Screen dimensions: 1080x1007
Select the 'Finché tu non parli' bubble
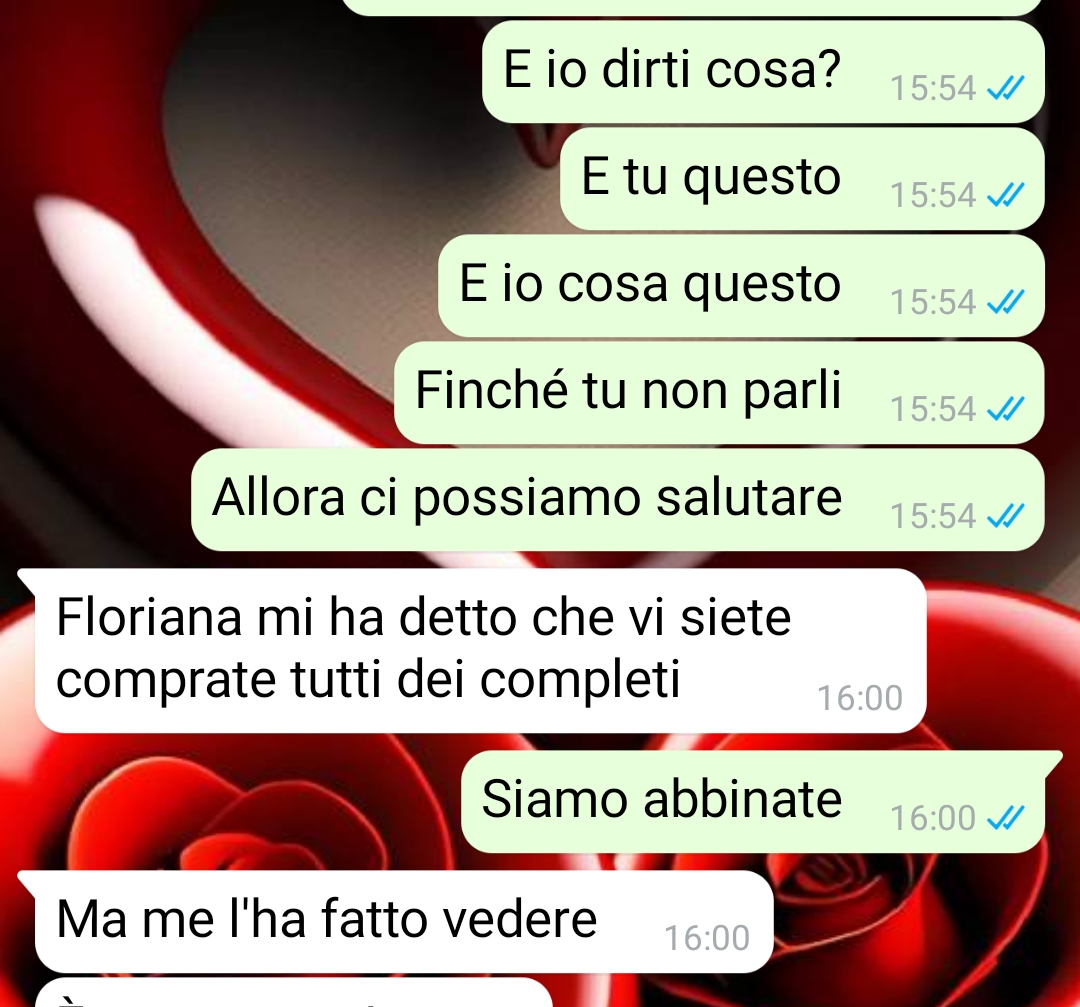tap(719, 393)
